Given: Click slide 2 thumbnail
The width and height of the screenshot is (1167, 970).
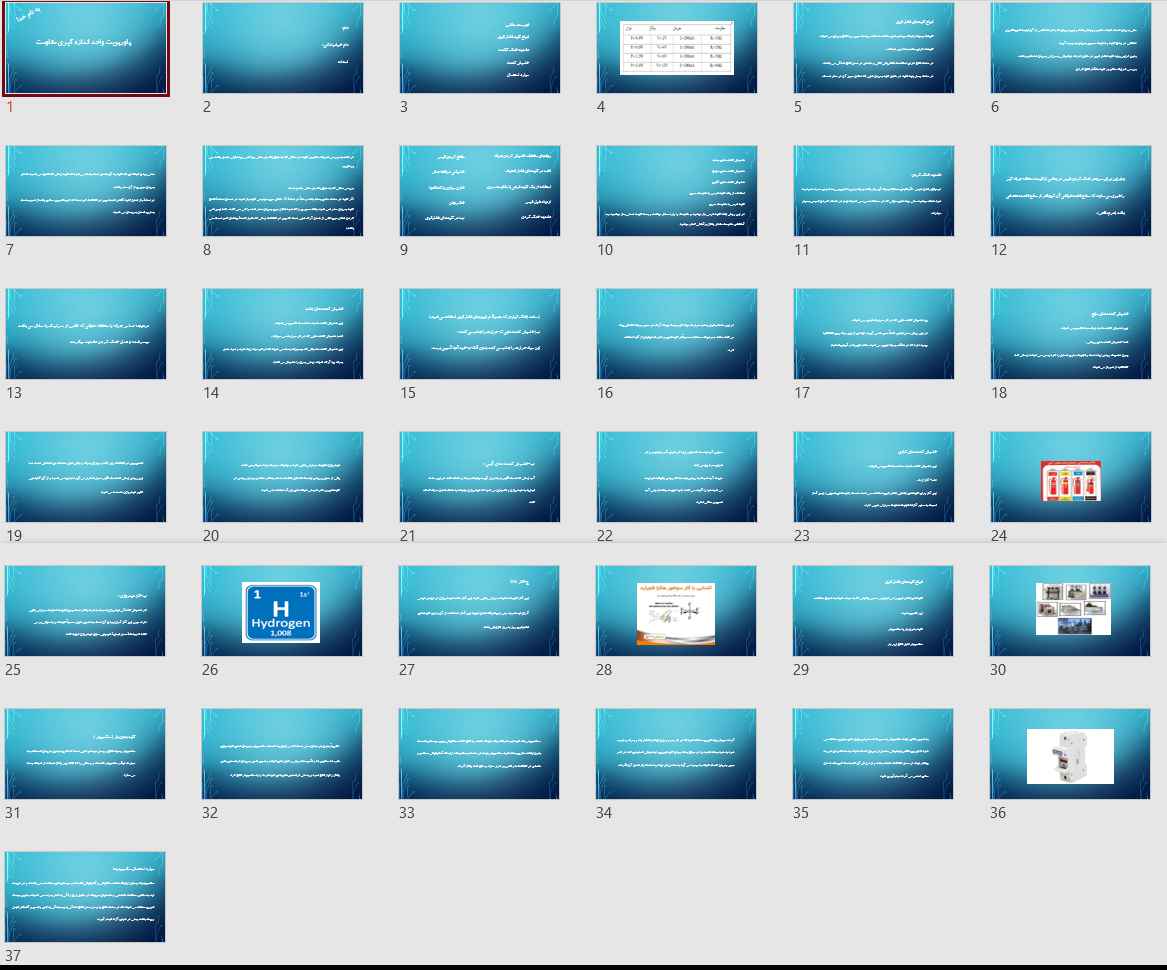Looking at the screenshot, I should click(282, 48).
